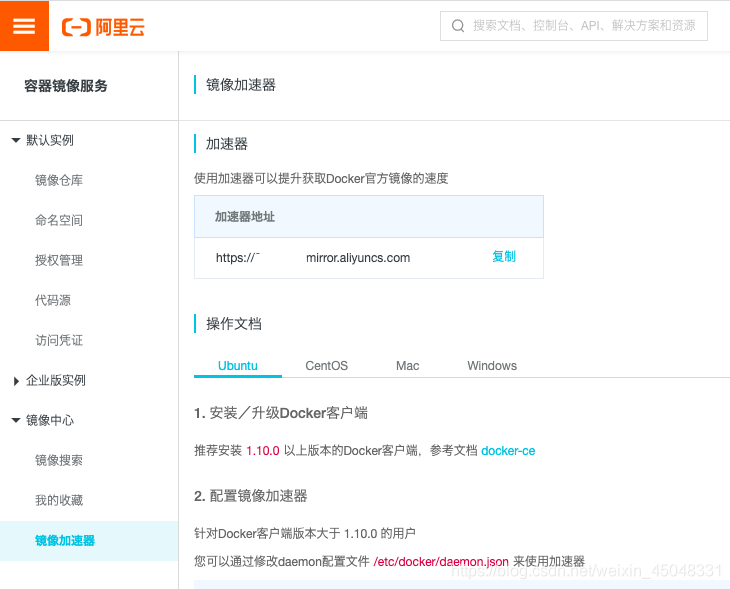Image resolution: width=730 pixels, height=589 pixels.
Task: Switch to the Mac tab
Action: tap(407, 366)
